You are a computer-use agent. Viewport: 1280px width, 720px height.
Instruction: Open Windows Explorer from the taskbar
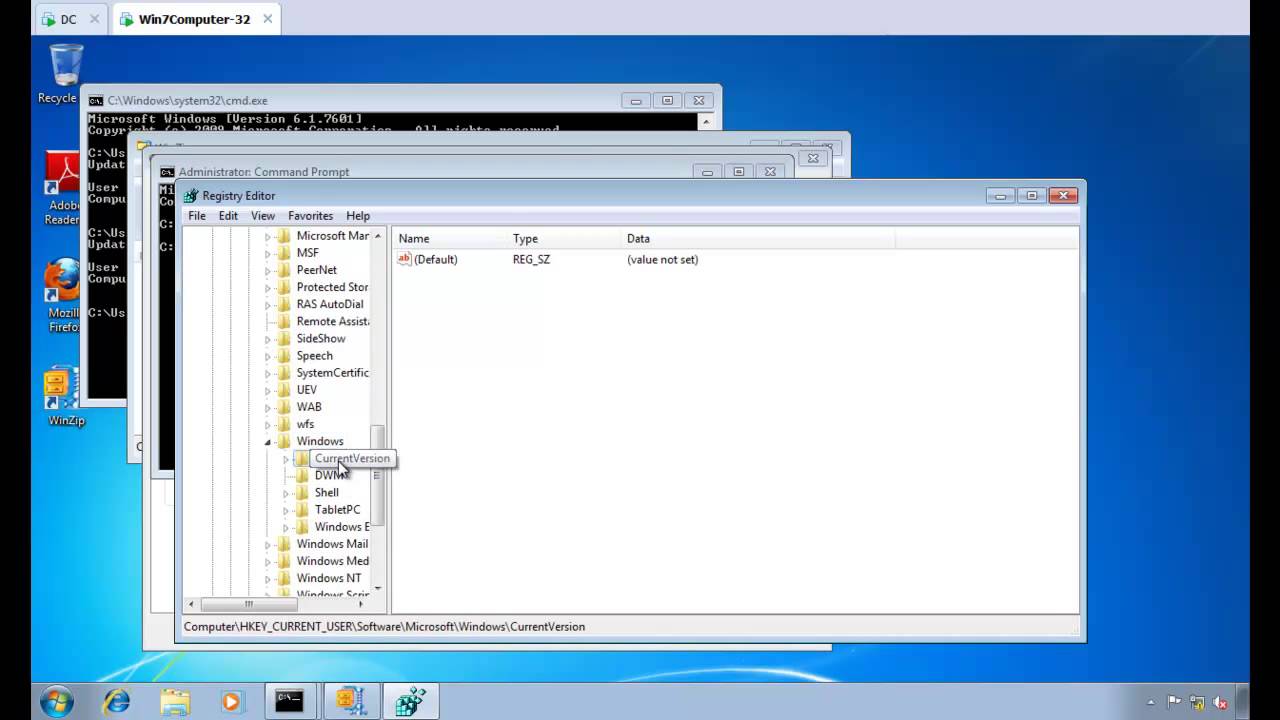[174, 702]
